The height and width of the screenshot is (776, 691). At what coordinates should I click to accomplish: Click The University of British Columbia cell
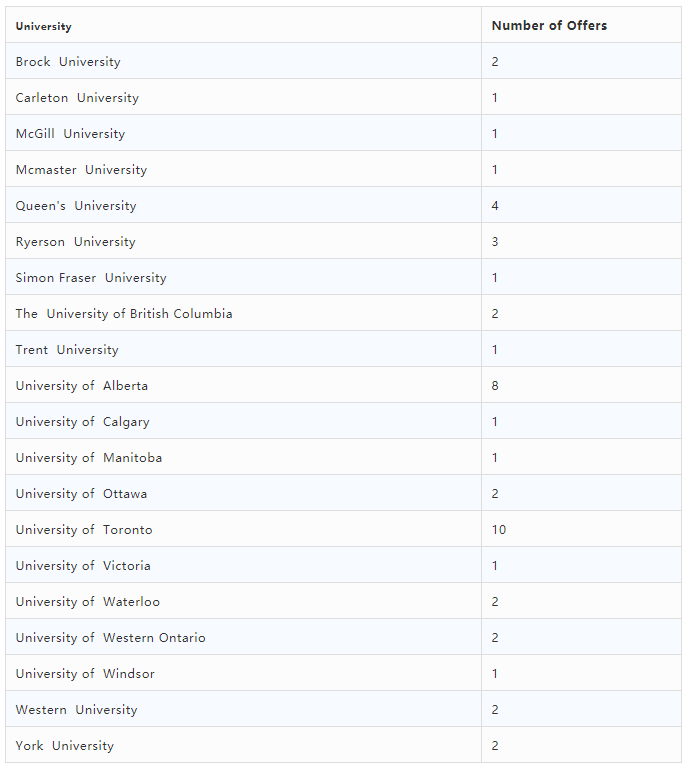pyautogui.click(x=124, y=314)
